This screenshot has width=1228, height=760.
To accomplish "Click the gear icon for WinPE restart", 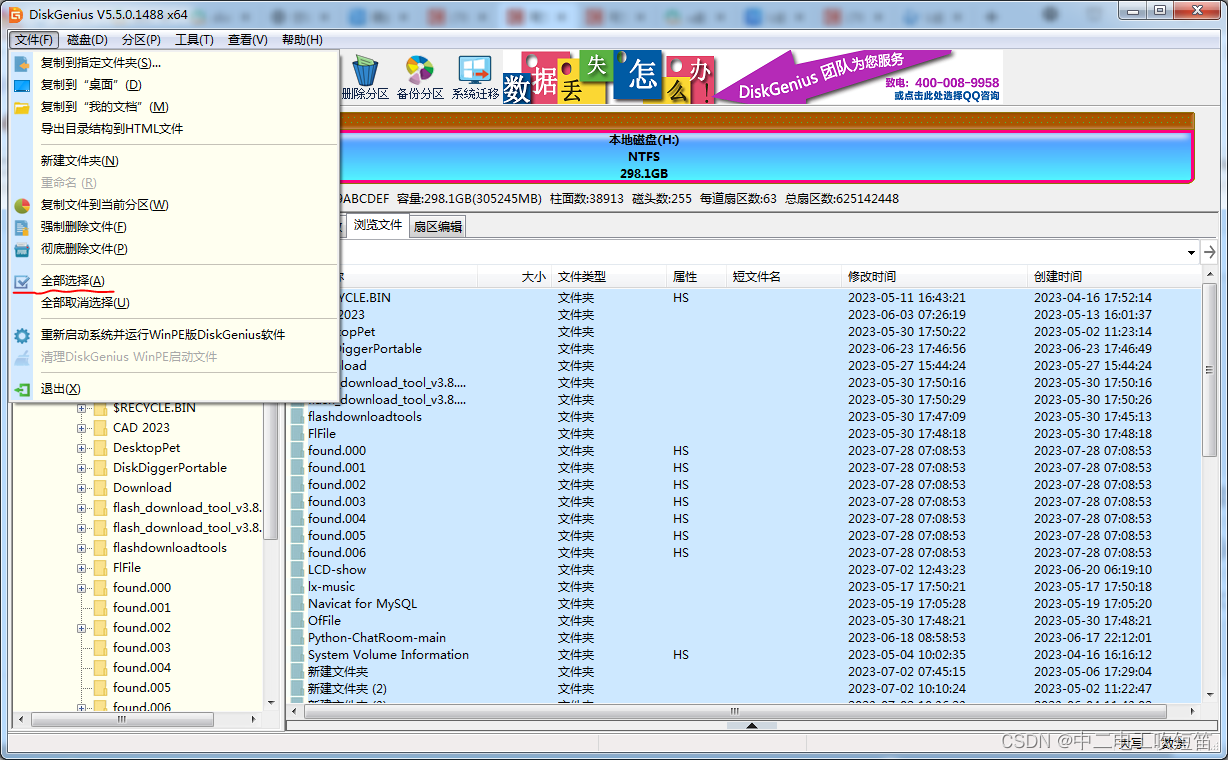I will point(22,336).
